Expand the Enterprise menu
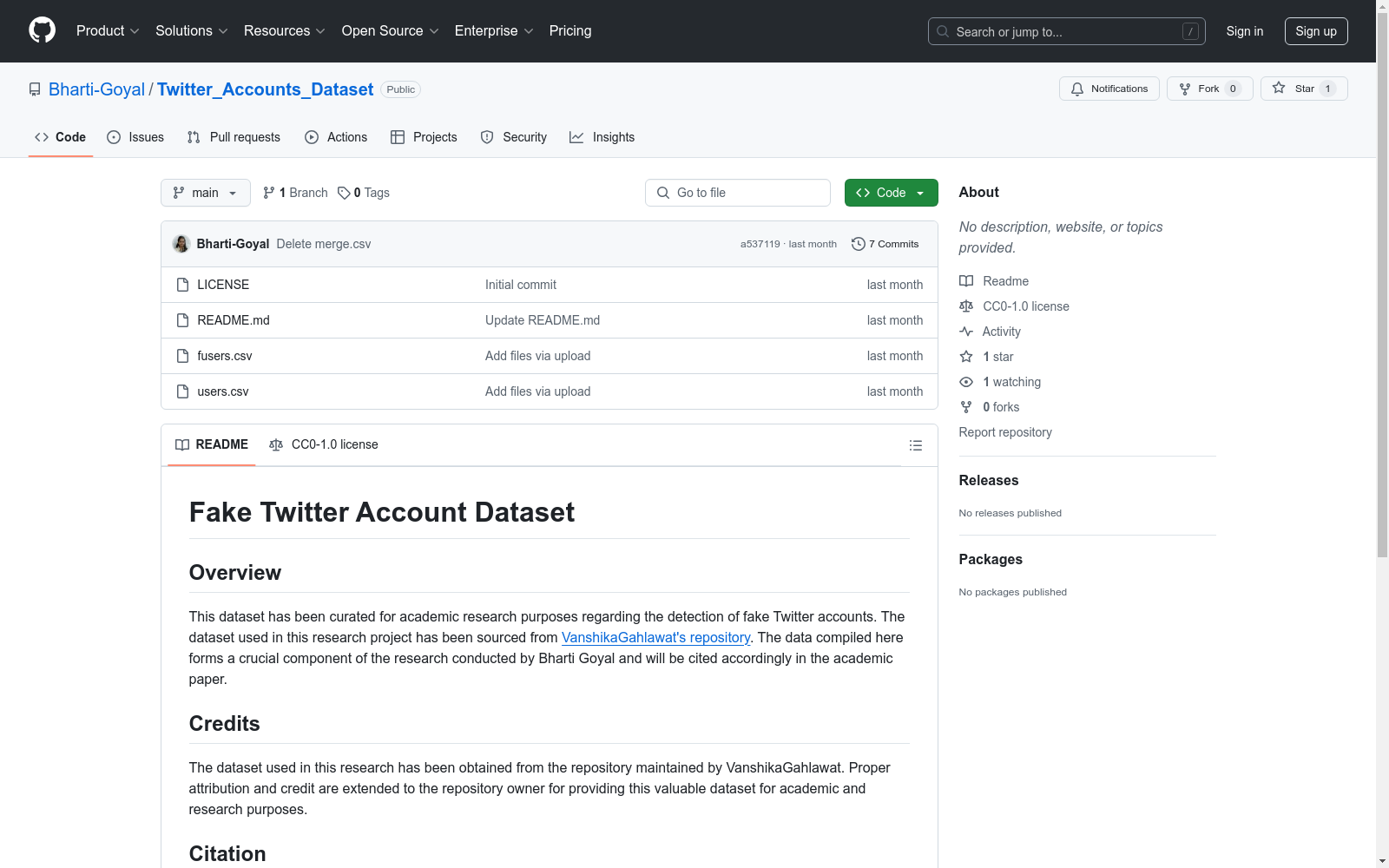1389x868 pixels. 494,31
